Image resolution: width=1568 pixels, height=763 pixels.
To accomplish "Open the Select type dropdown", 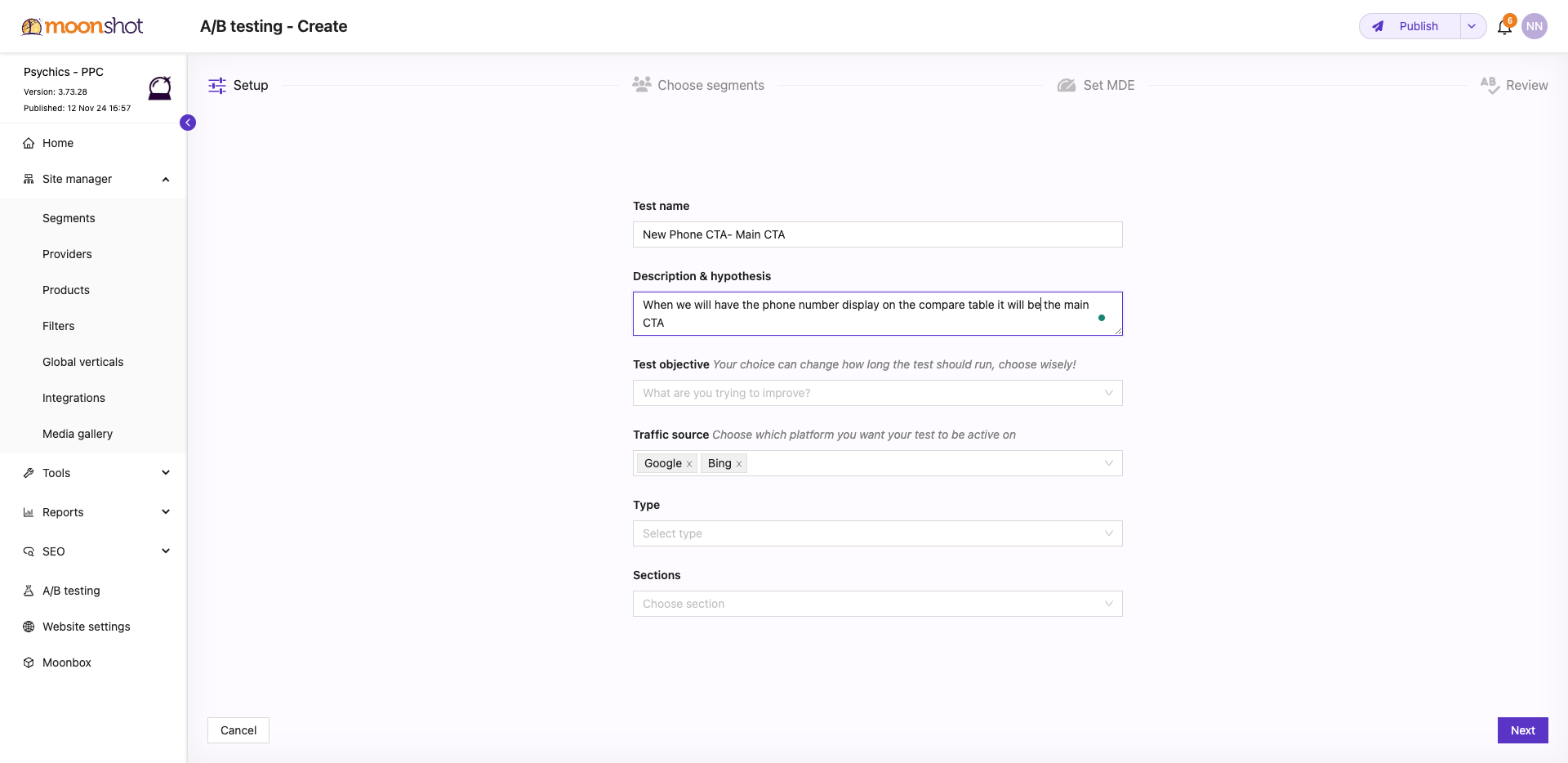I will pos(878,533).
